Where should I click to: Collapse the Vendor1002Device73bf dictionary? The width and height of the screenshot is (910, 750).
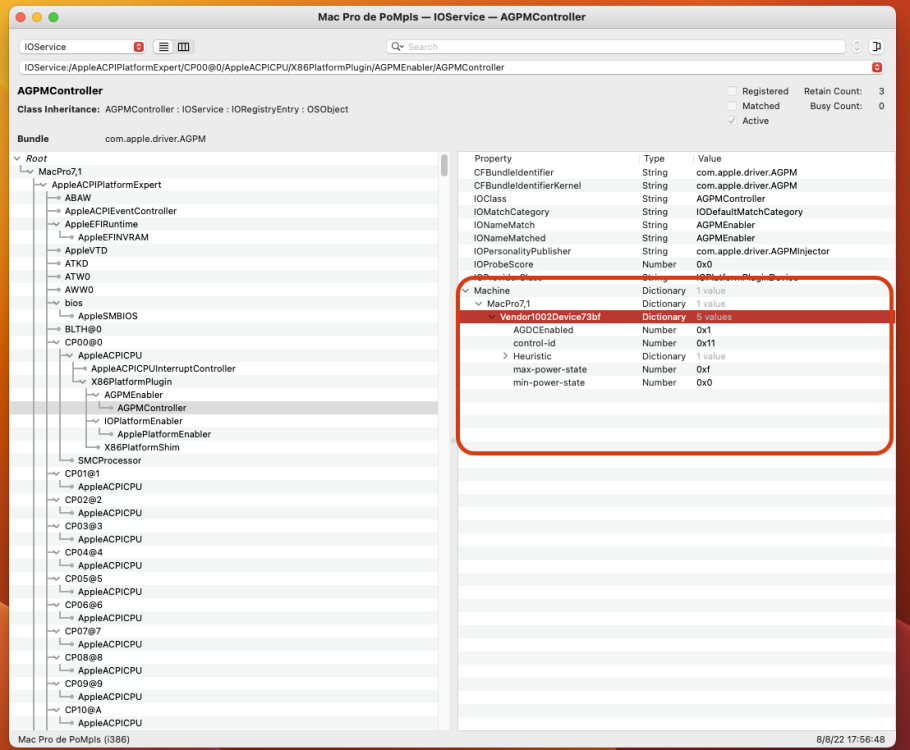tap(492, 317)
